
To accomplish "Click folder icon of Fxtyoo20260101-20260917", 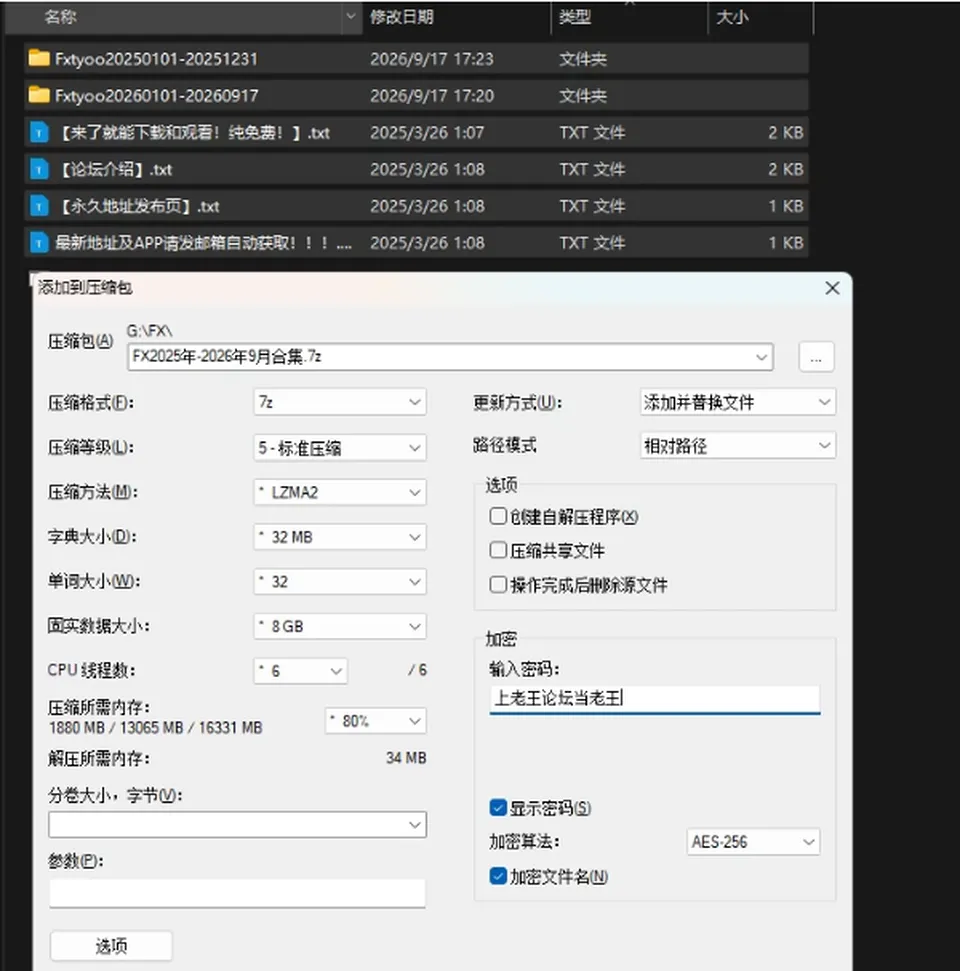I will [x=39, y=95].
